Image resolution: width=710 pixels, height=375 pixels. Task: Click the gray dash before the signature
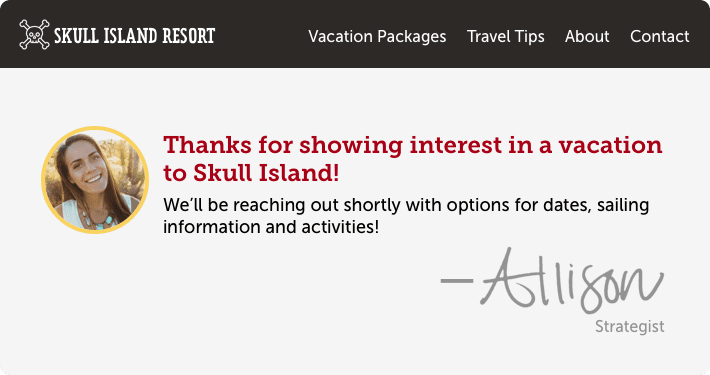point(457,281)
